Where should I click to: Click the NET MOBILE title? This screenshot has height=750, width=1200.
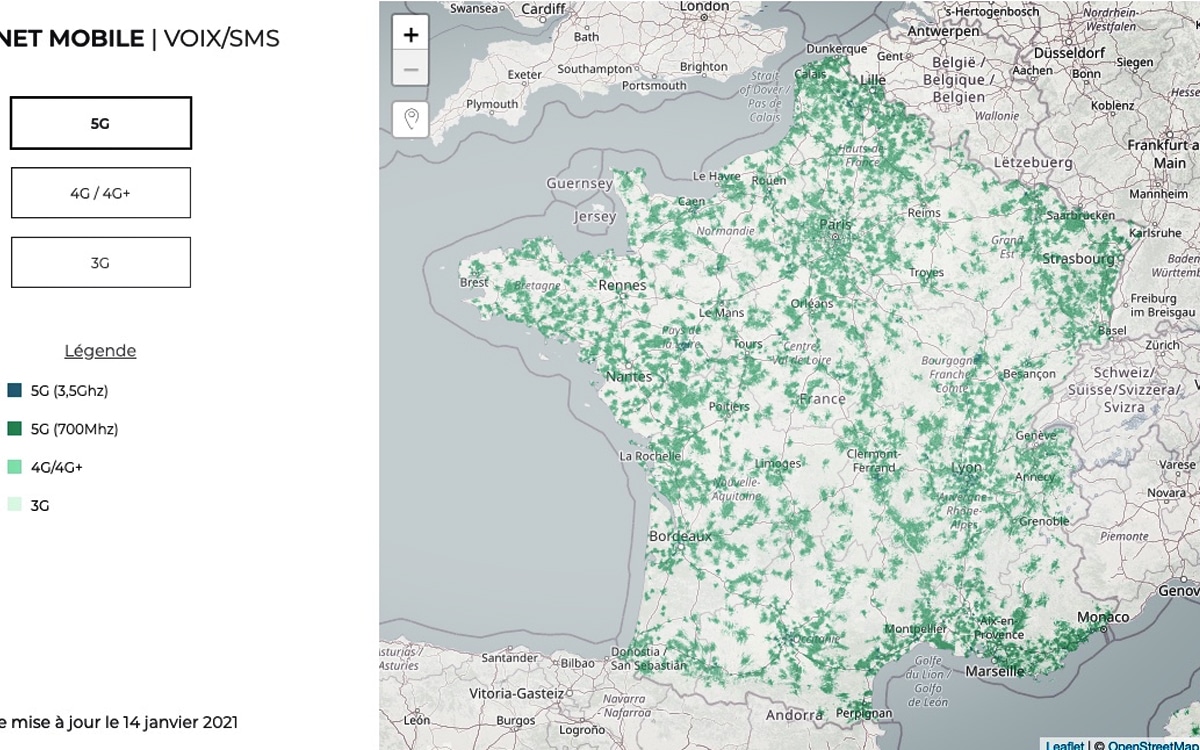[70, 38]
